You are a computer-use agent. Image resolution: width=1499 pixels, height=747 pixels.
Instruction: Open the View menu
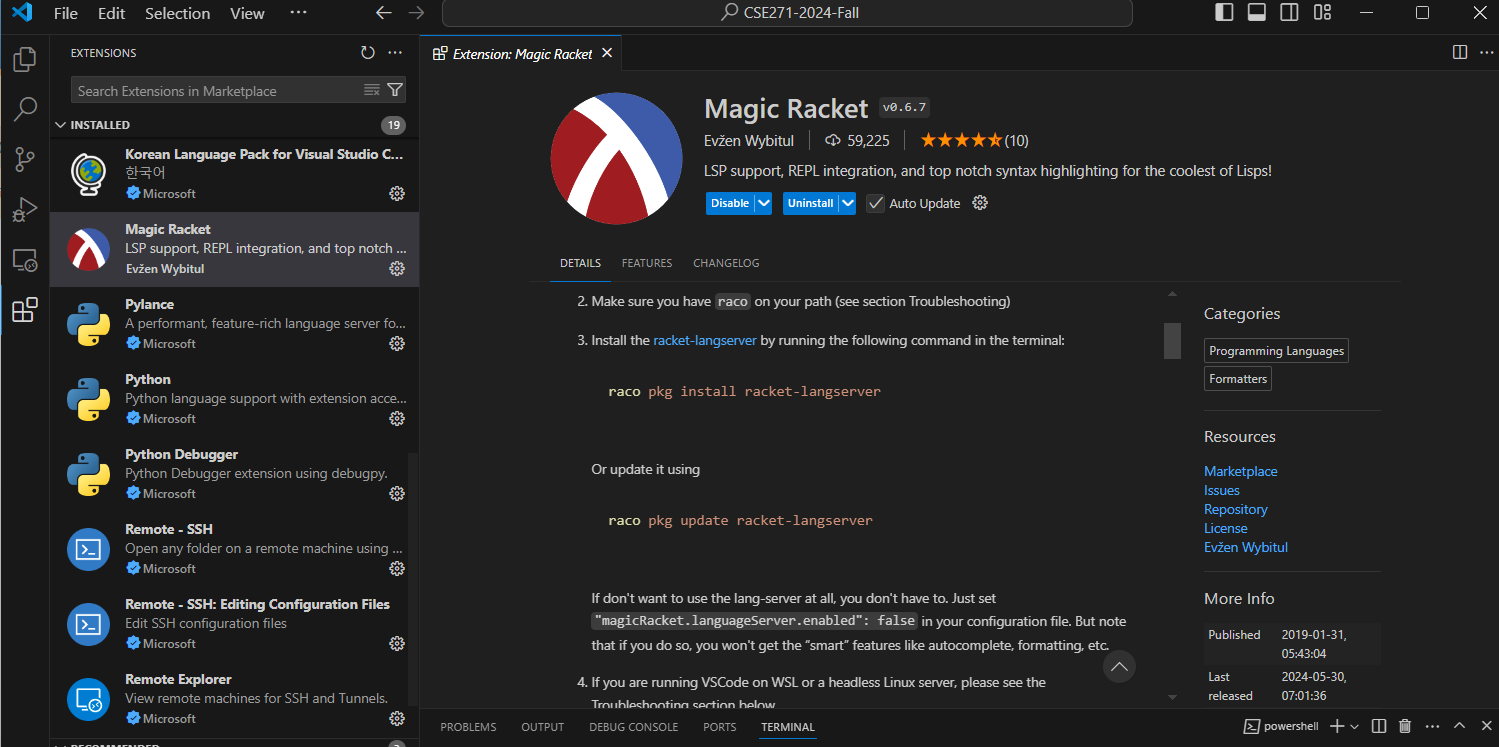point(247,13)
